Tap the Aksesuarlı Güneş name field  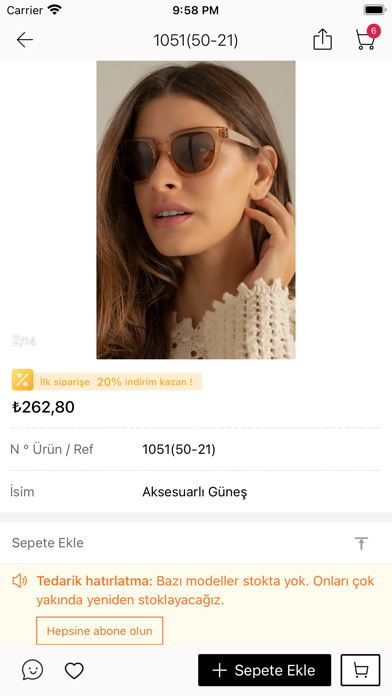click(195, 492)
